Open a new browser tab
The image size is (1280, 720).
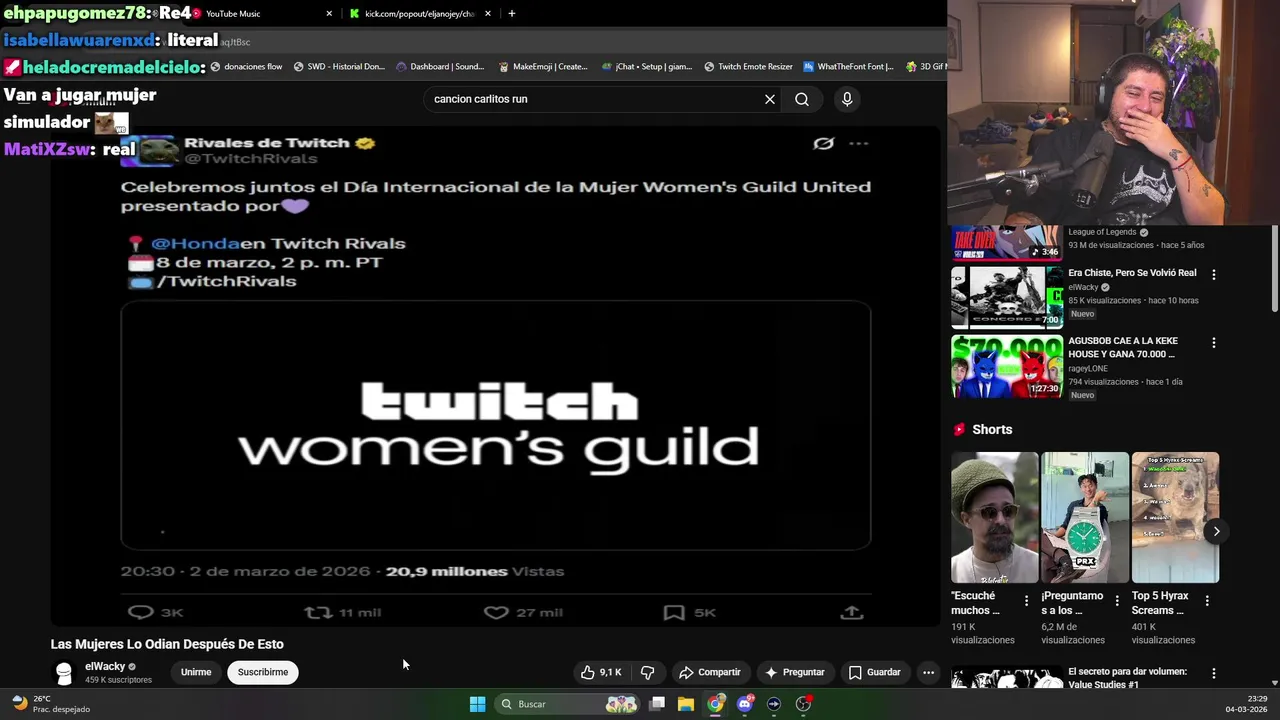point(511,14)
